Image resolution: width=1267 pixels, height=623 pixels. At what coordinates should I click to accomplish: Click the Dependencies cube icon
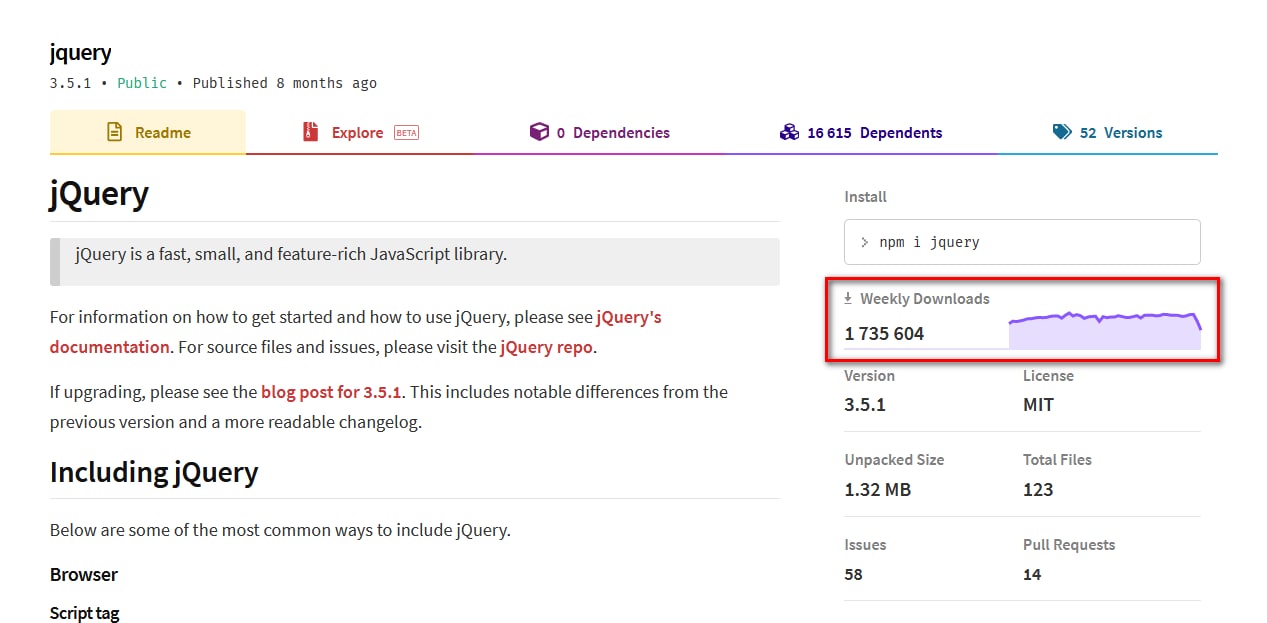click(x=539, y=132)
